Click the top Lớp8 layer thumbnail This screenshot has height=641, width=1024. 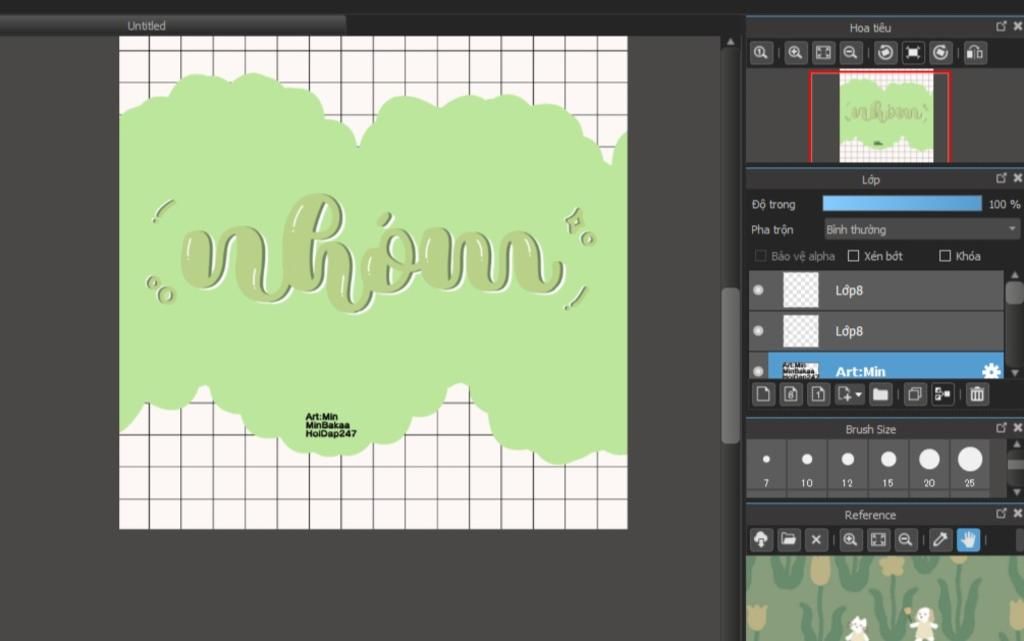pyautogui.click(x=801, y=290)
